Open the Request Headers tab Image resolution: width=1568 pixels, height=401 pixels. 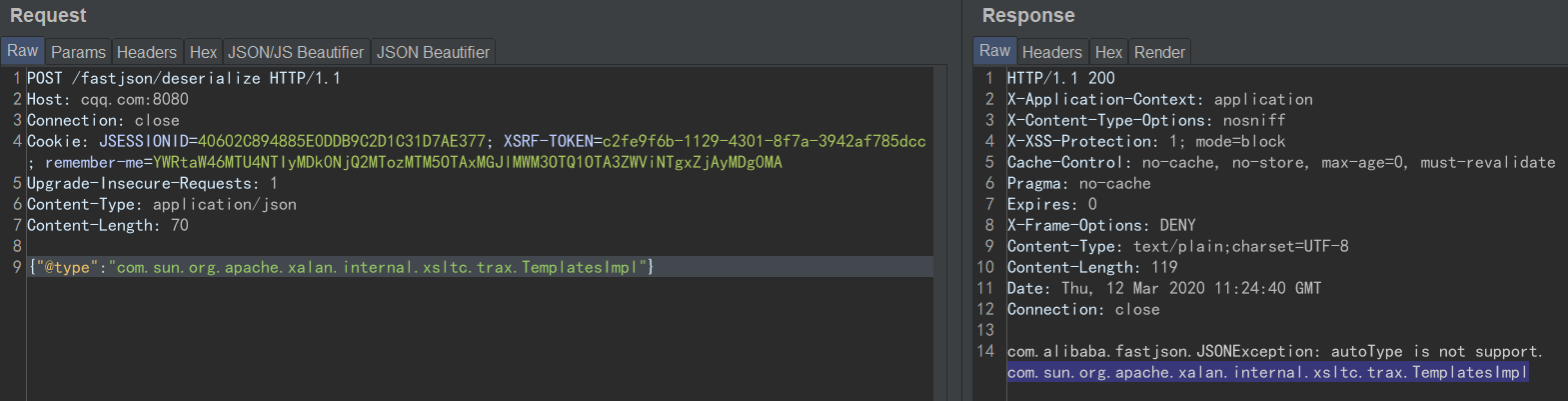tap(146, 52)
